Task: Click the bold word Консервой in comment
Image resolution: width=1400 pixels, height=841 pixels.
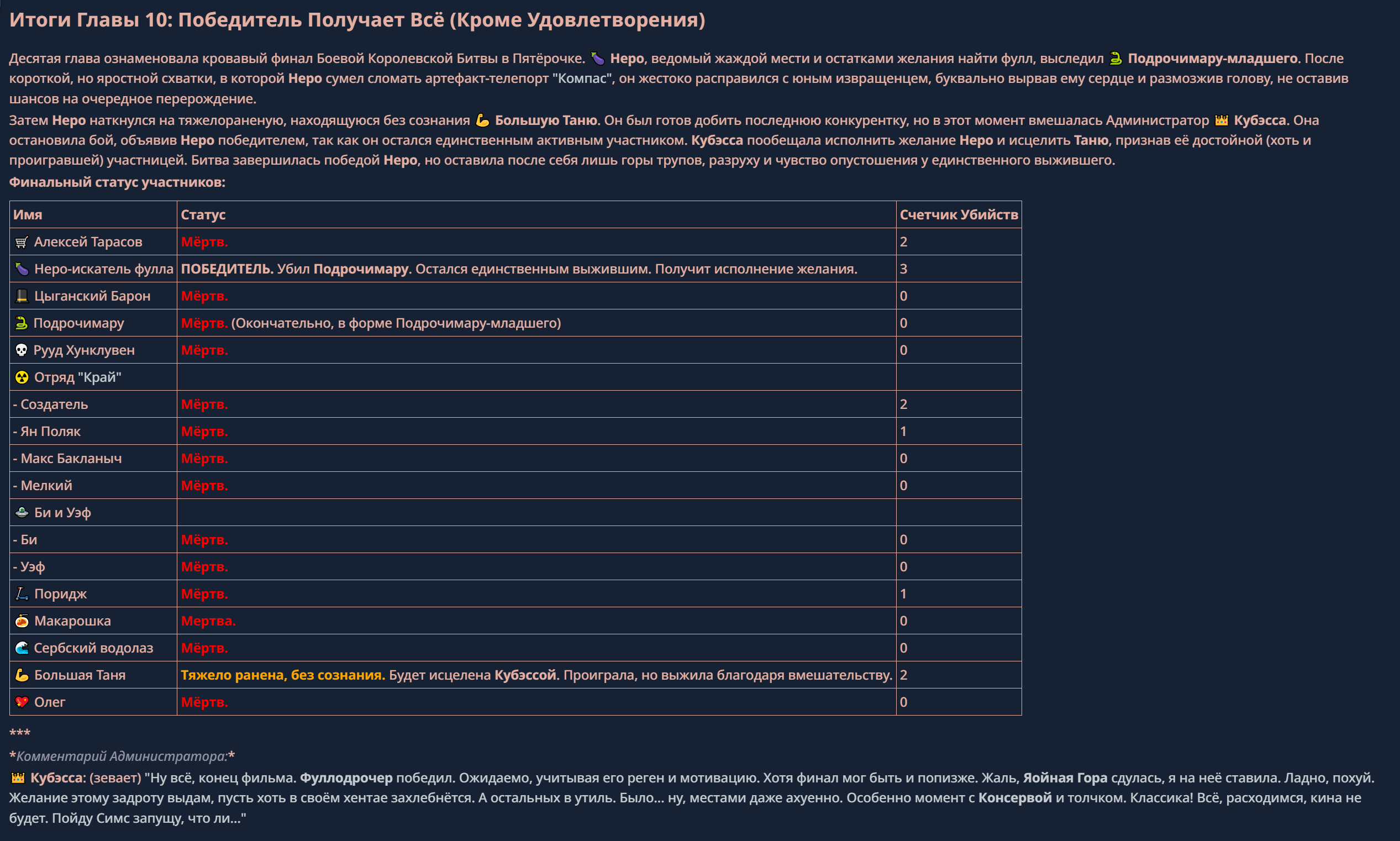Action: click(1015, 798)
